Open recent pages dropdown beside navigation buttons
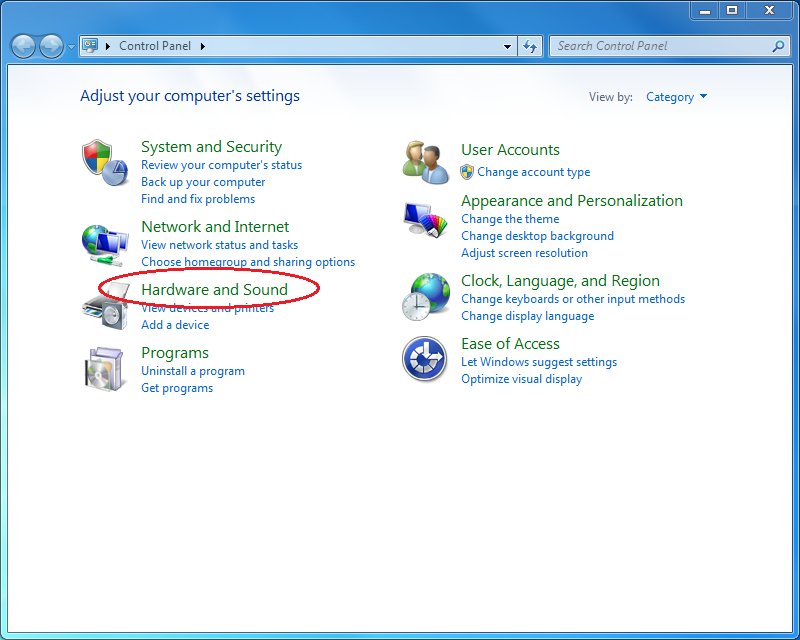 click(71, 47)
